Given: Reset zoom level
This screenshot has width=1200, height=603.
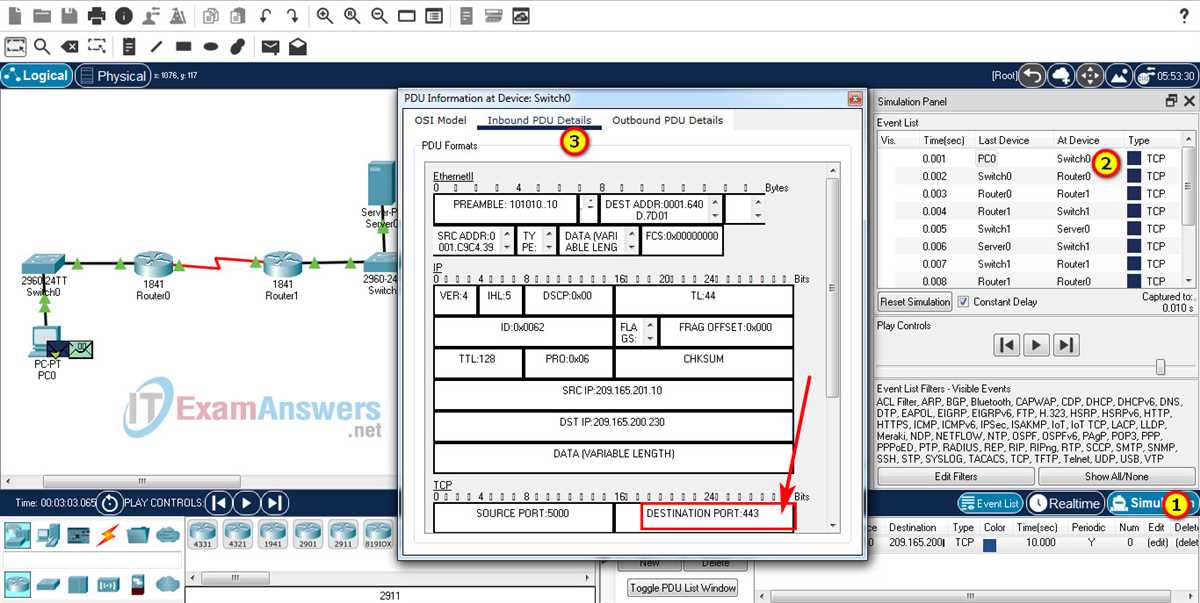Looking at the screenshot, I should [352, 16].
